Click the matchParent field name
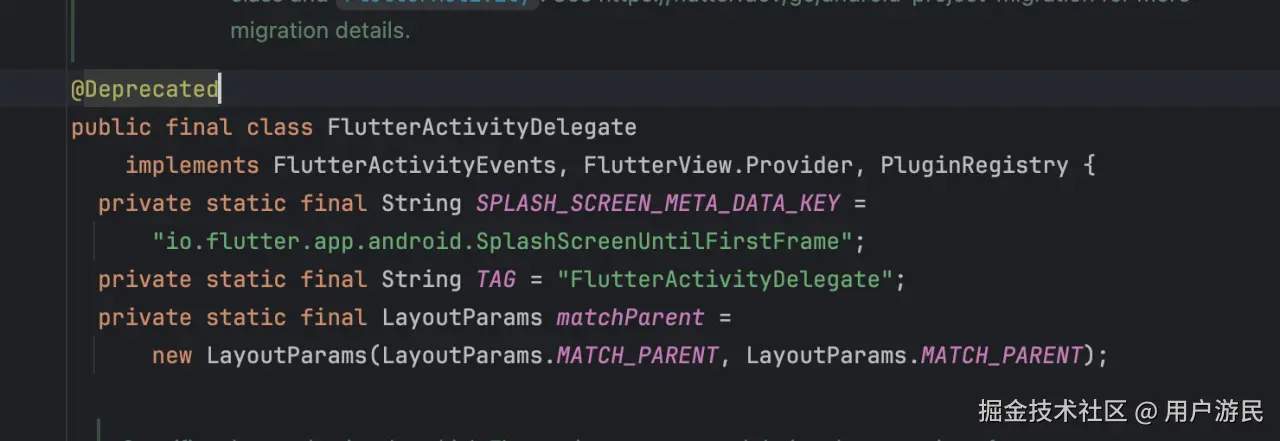1280x441 pixels. [630, 317]
